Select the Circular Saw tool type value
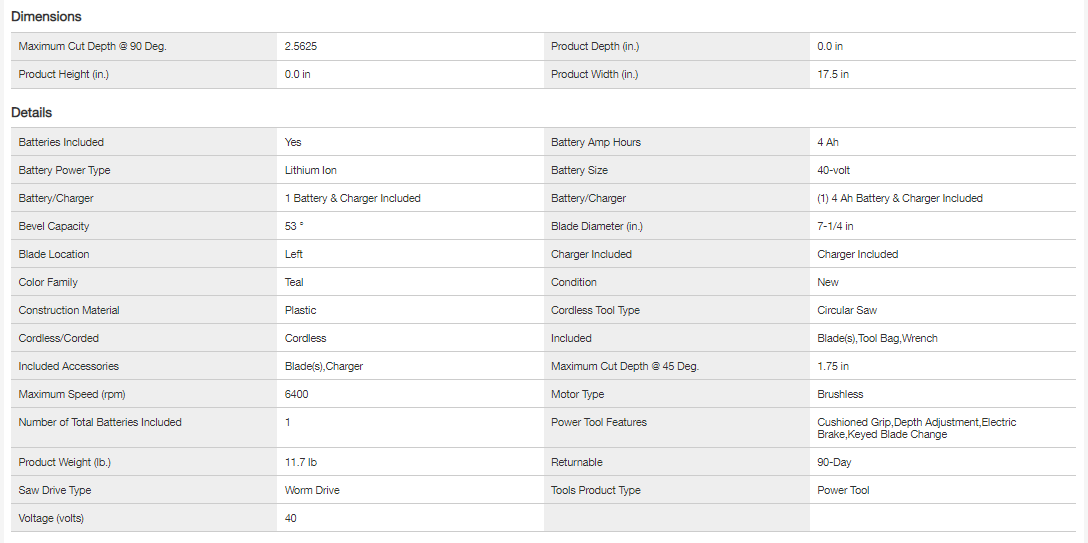 pos(847,310)
